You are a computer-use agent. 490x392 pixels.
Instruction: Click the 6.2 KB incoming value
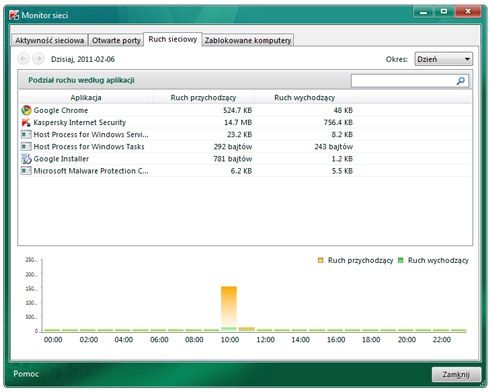(x=241, y=171)
